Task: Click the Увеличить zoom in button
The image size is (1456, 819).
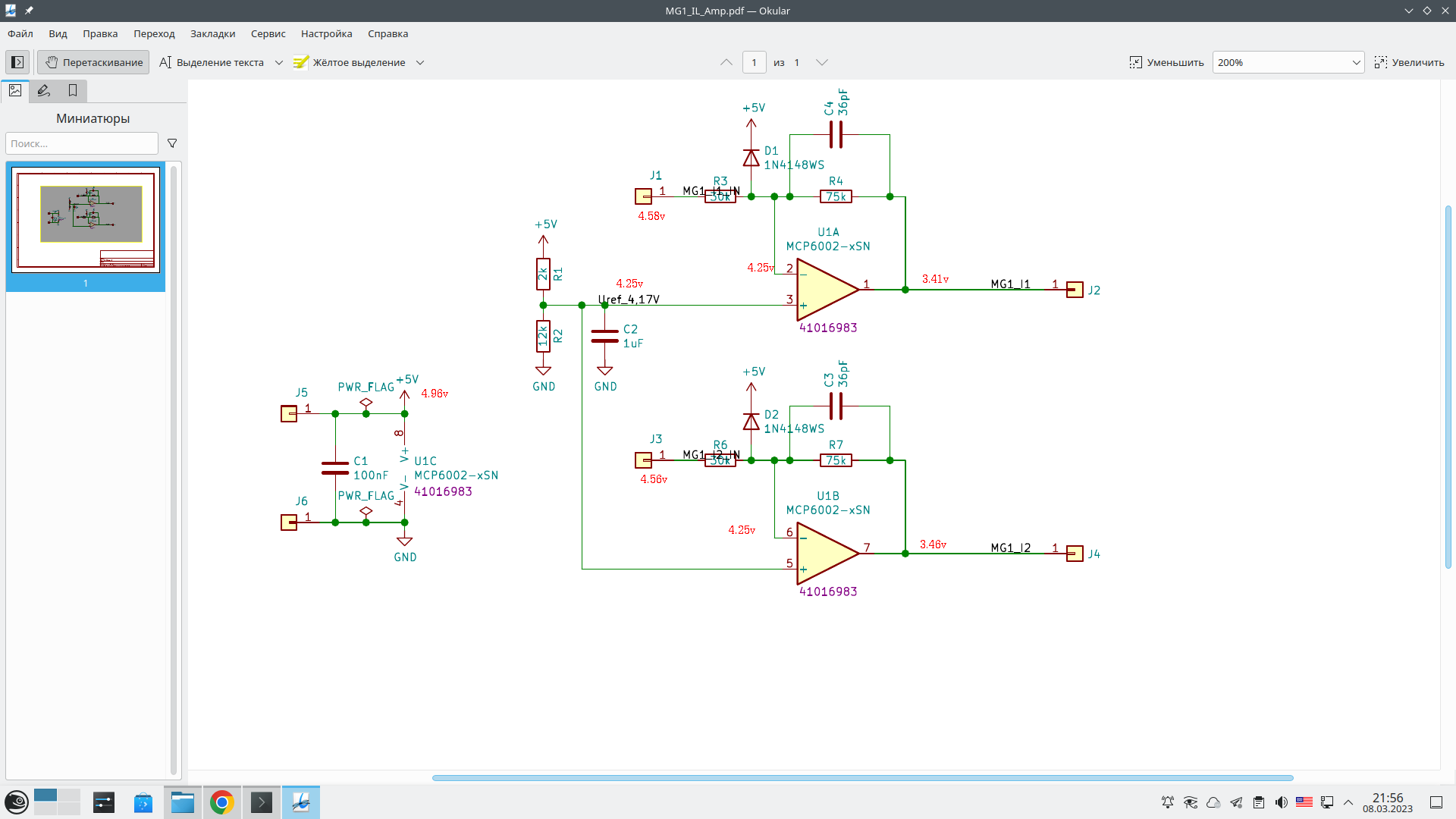Action: [1409, 62]
